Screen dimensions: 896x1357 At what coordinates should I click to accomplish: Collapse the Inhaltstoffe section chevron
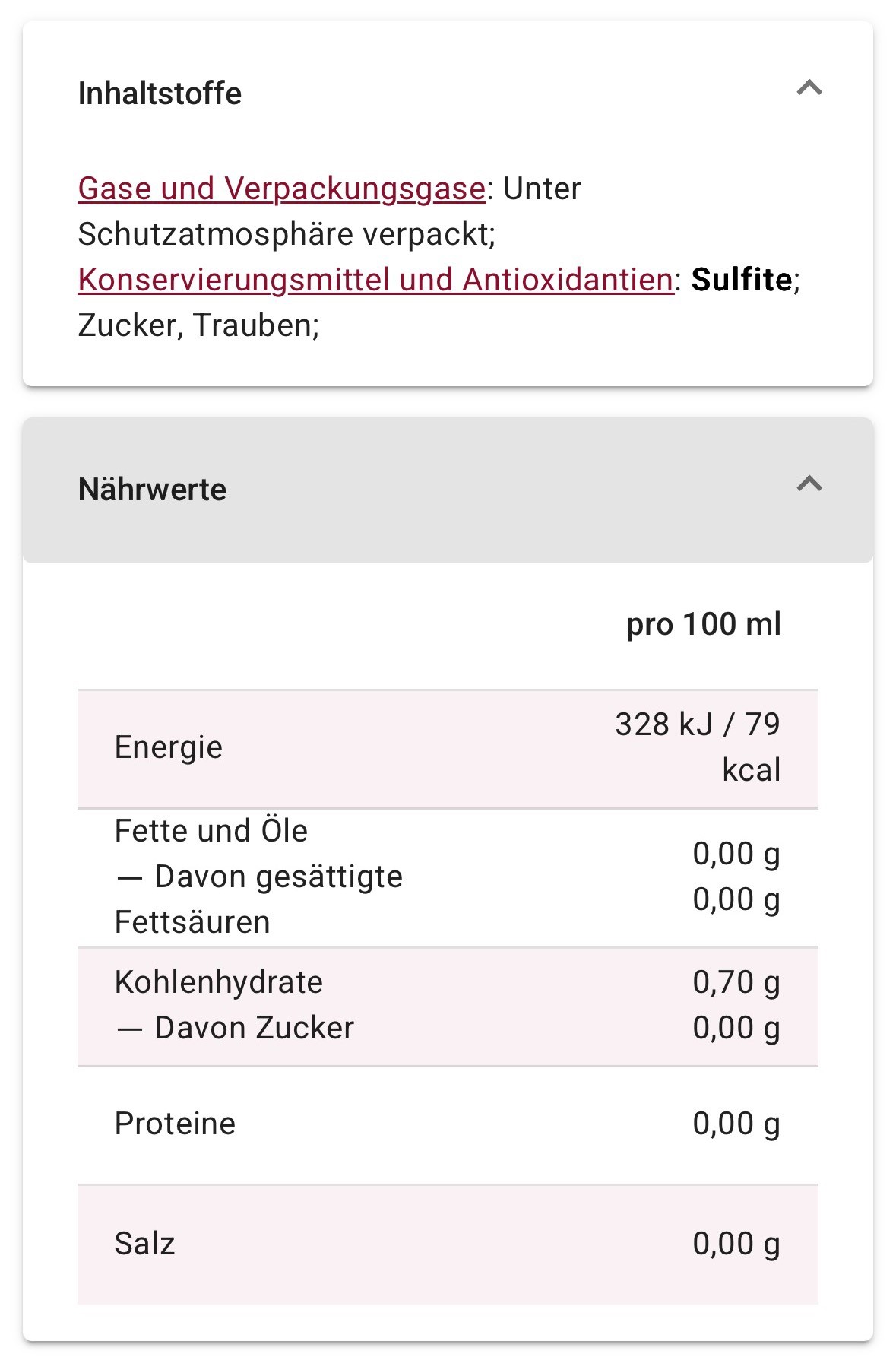pos(809,88)
